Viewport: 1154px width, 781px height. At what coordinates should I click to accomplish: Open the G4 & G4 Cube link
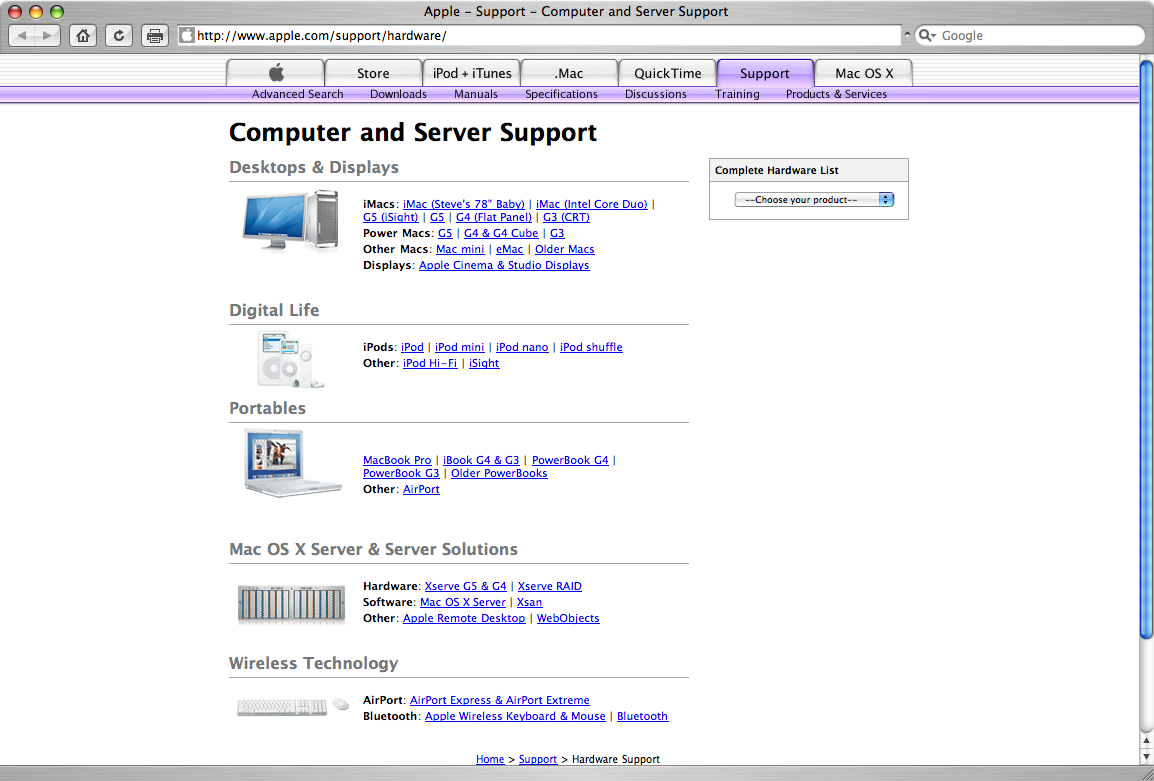coord(500,233)
